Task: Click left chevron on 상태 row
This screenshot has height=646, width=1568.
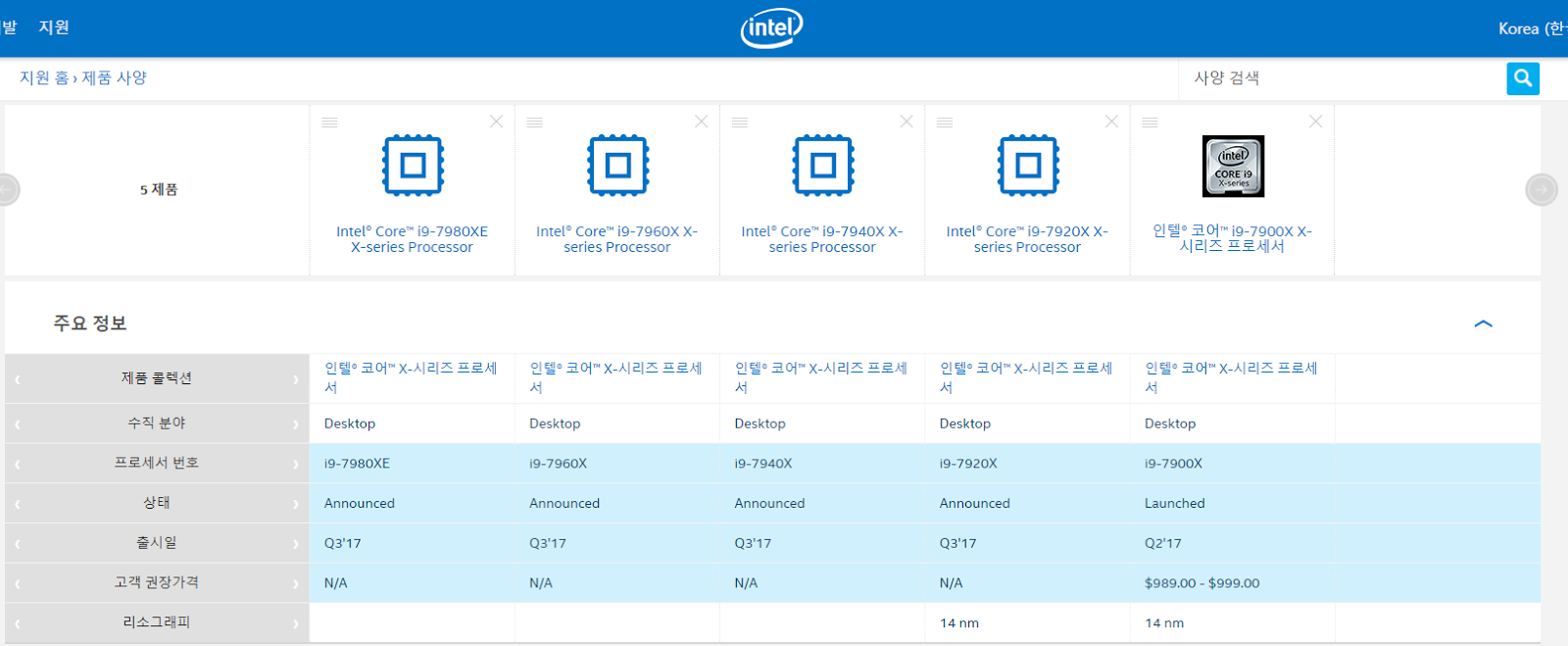Action: [18, 504]
